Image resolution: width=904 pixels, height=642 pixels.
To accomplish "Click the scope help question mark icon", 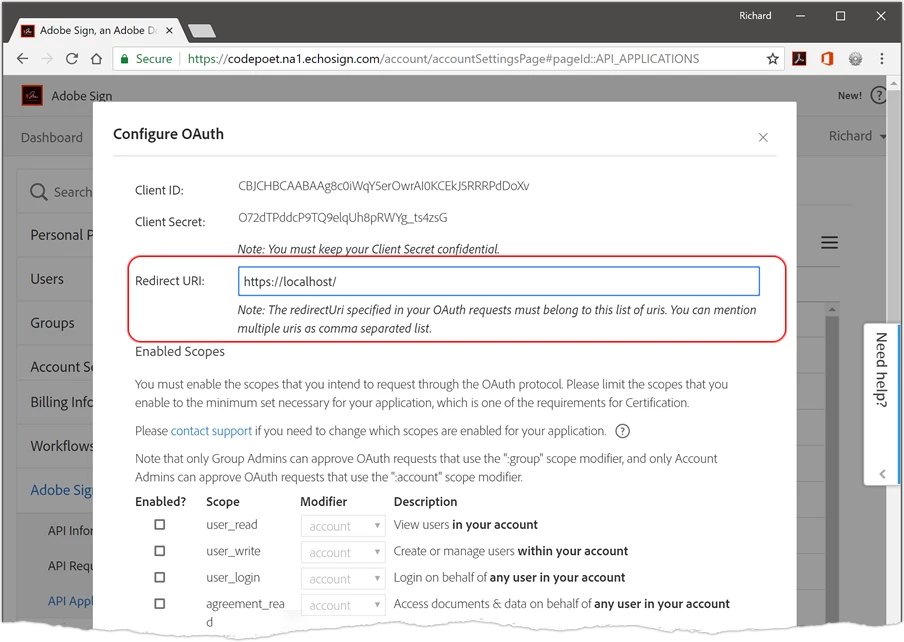I will pyautogui.click(x=623, y=431).
